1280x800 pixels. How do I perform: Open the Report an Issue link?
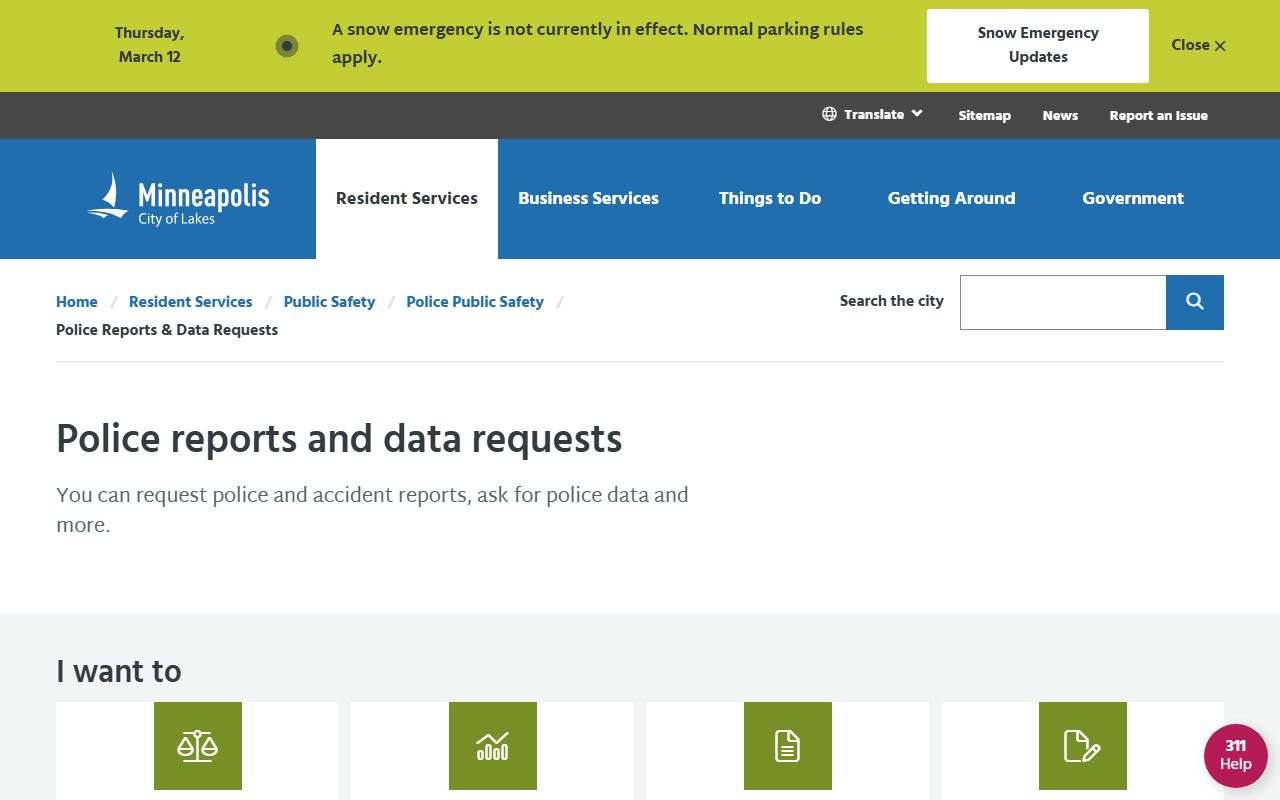click(1158, 115)
